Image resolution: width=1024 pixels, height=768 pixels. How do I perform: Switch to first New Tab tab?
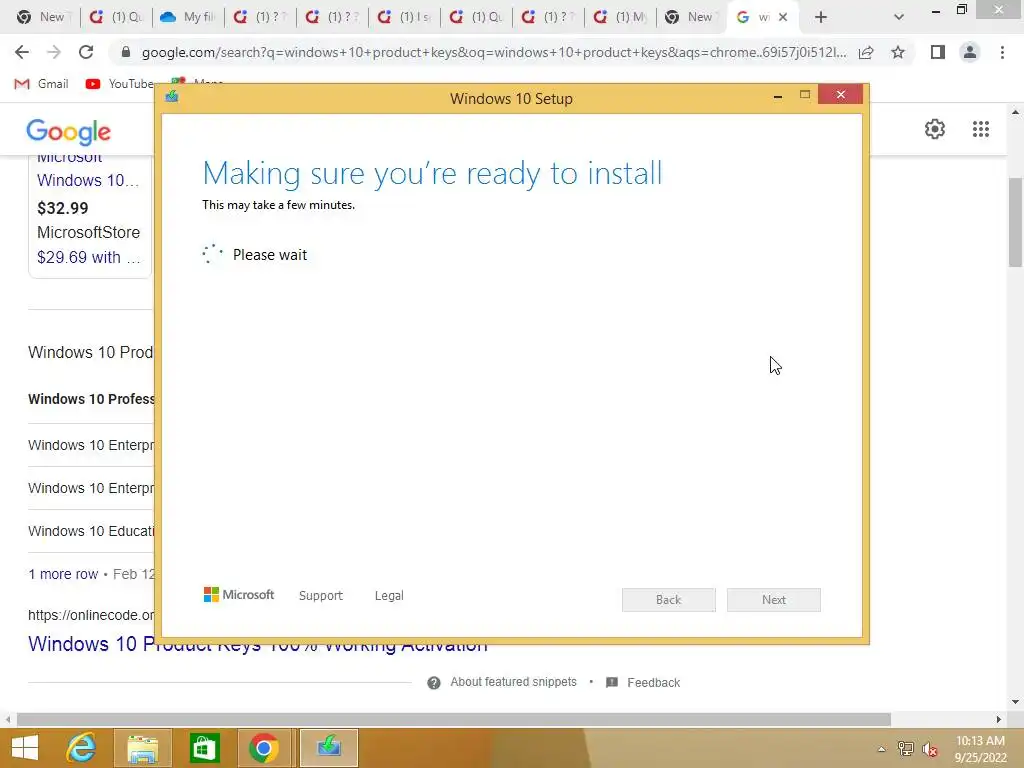(x=43, y=18)
